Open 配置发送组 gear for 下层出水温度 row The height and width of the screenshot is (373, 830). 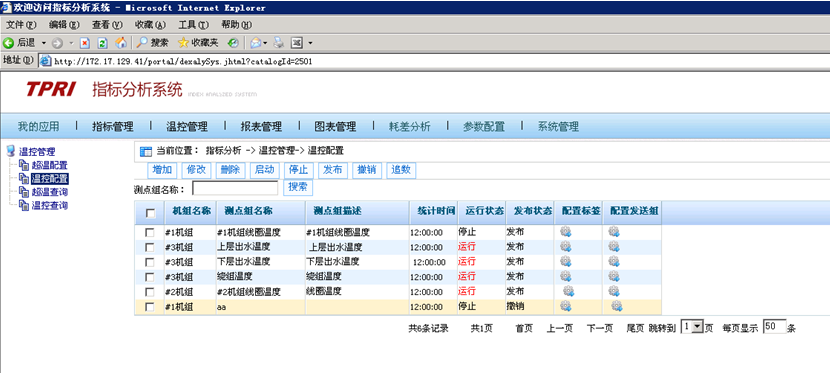(614, 261)
